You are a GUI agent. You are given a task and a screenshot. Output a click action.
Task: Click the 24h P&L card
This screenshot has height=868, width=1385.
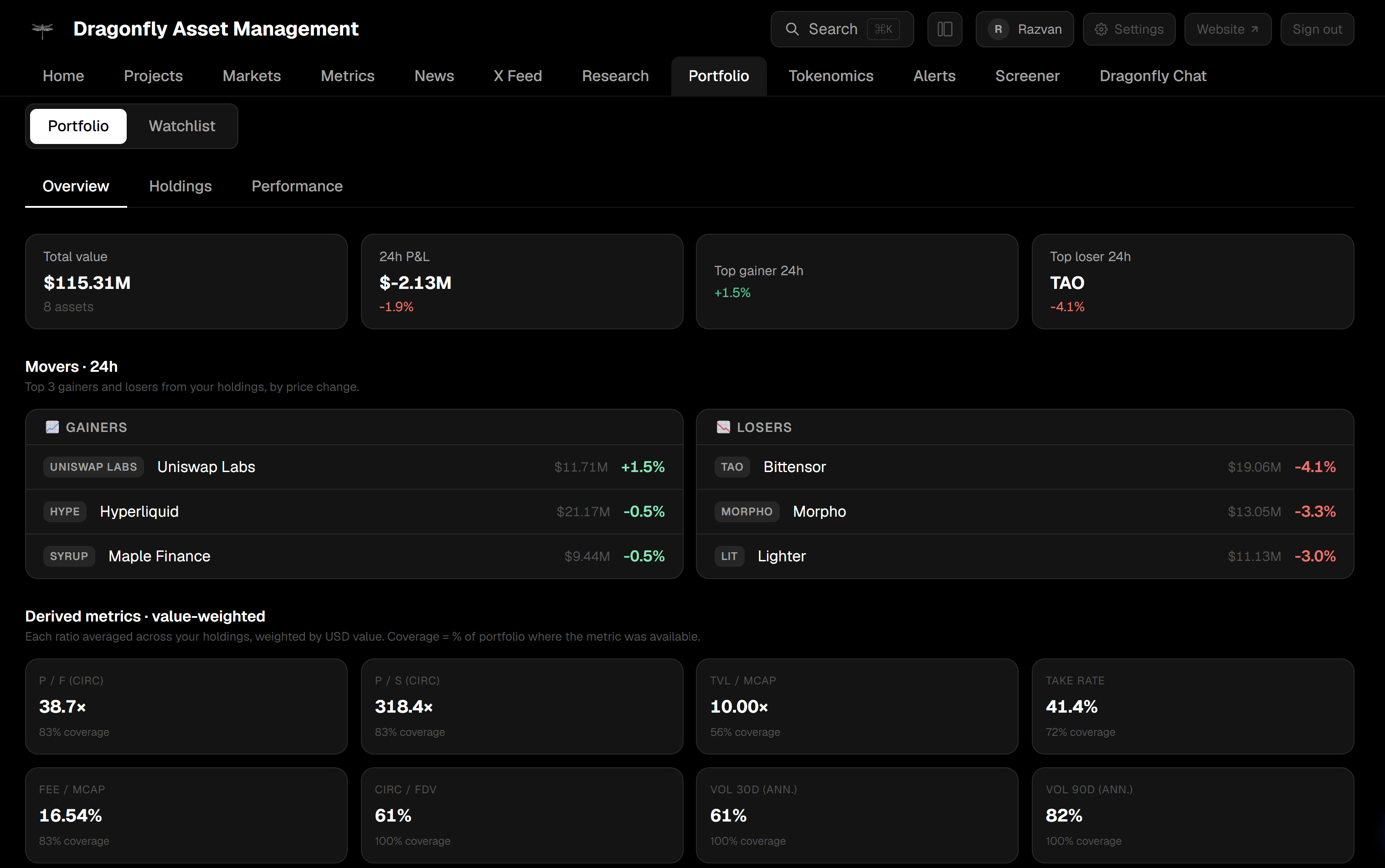522,281
